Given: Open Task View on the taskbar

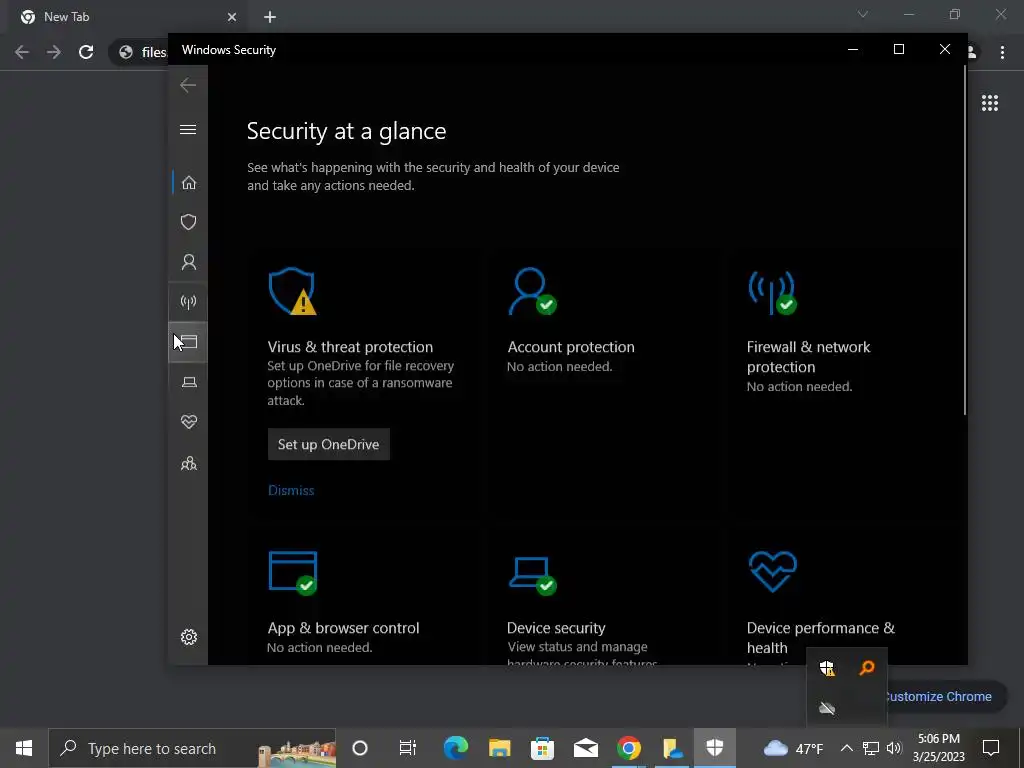Looking at the screenshot, I should click(x=408, y=748).
